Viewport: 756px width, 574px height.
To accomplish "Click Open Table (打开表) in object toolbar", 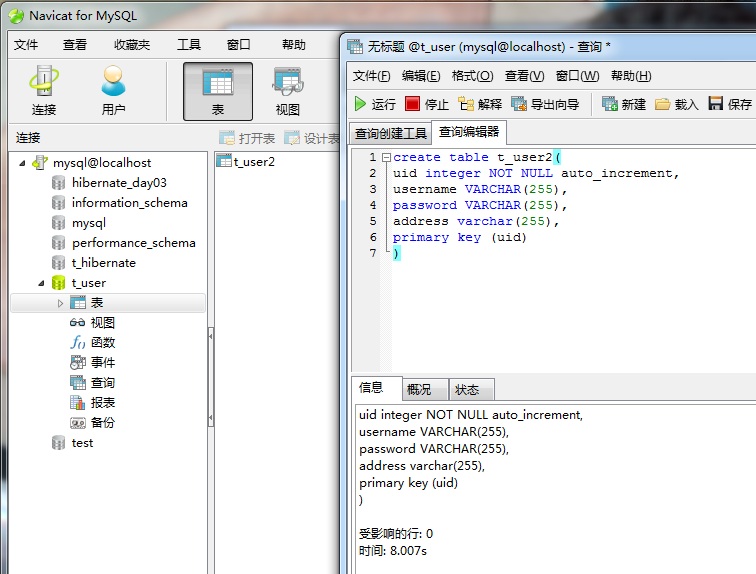I will (247, 138).
